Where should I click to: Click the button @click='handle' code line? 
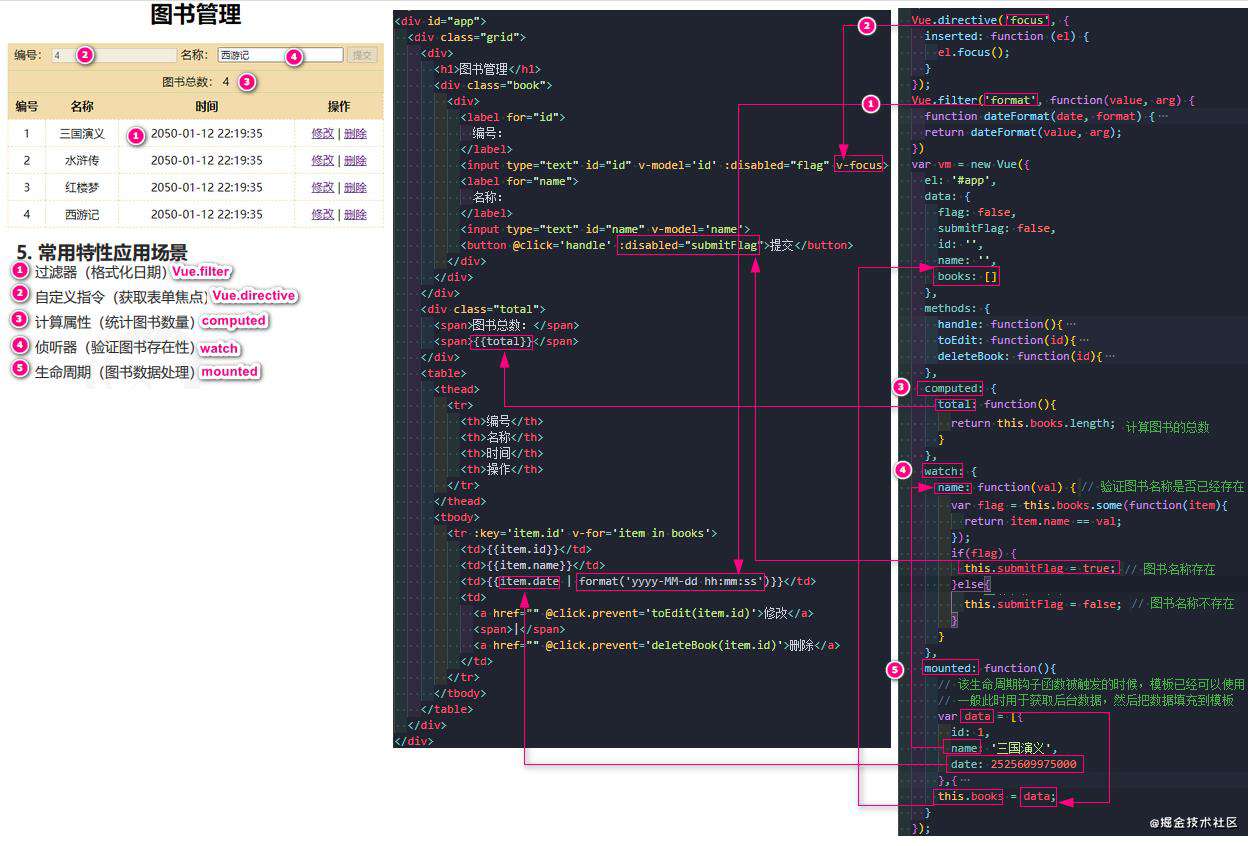click(x=657, y=245)
